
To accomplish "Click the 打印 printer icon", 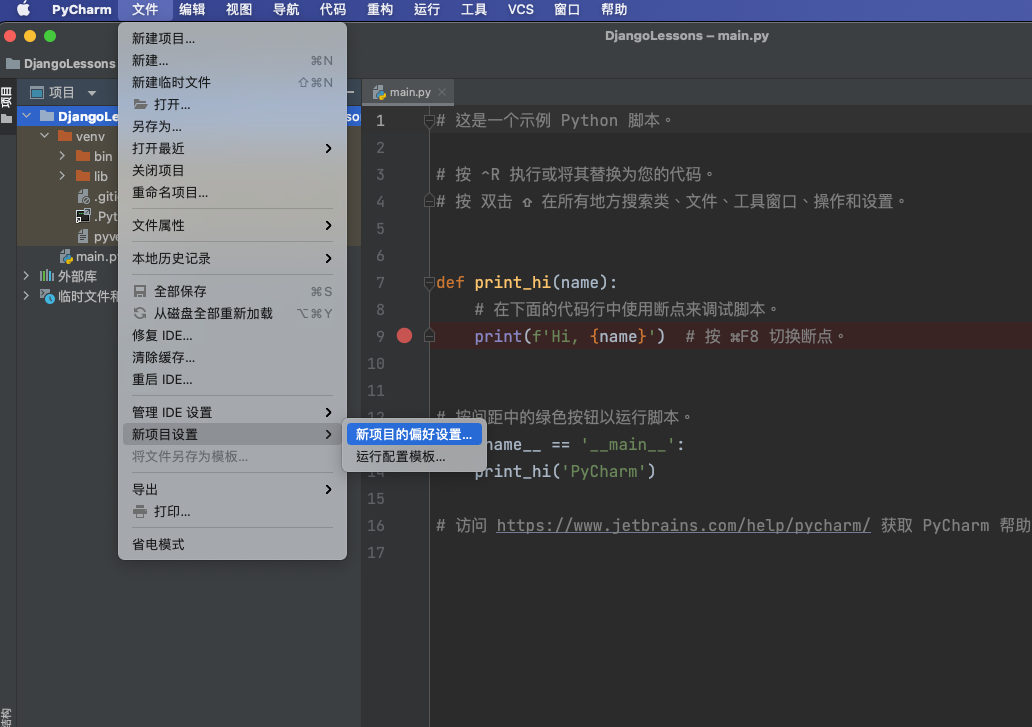I will [140, 512].
